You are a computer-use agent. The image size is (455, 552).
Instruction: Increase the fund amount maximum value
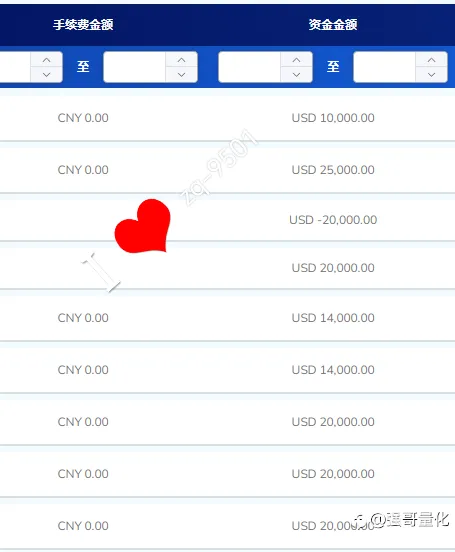(431, 60)
